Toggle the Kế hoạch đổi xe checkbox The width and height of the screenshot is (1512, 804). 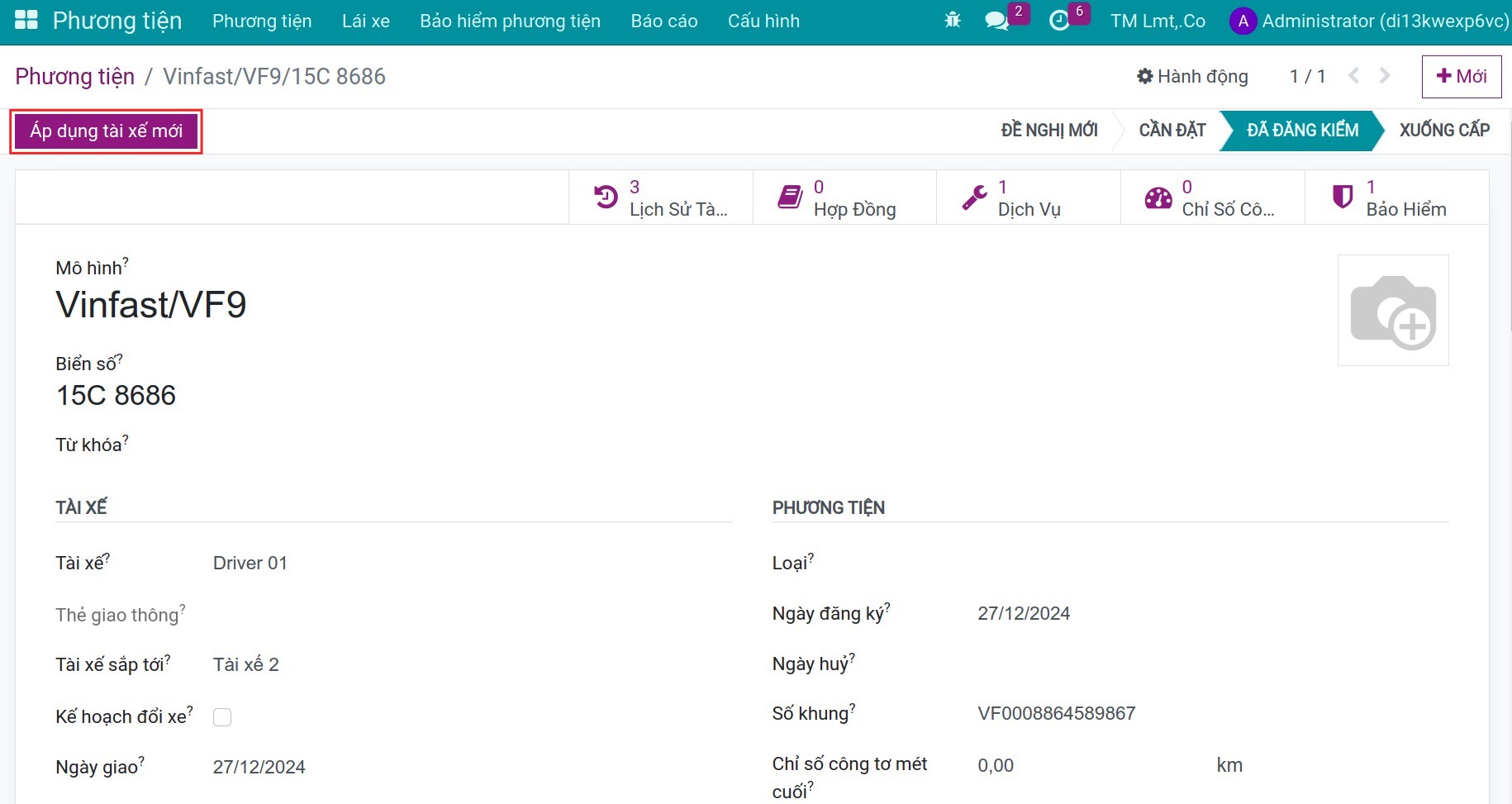pos(222,717)
